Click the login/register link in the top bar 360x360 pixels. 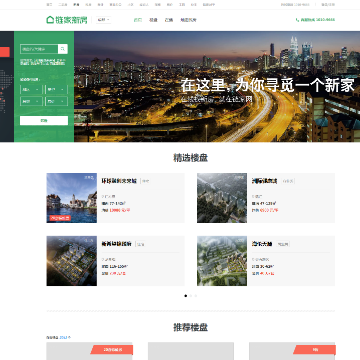[x=328, y=5]
